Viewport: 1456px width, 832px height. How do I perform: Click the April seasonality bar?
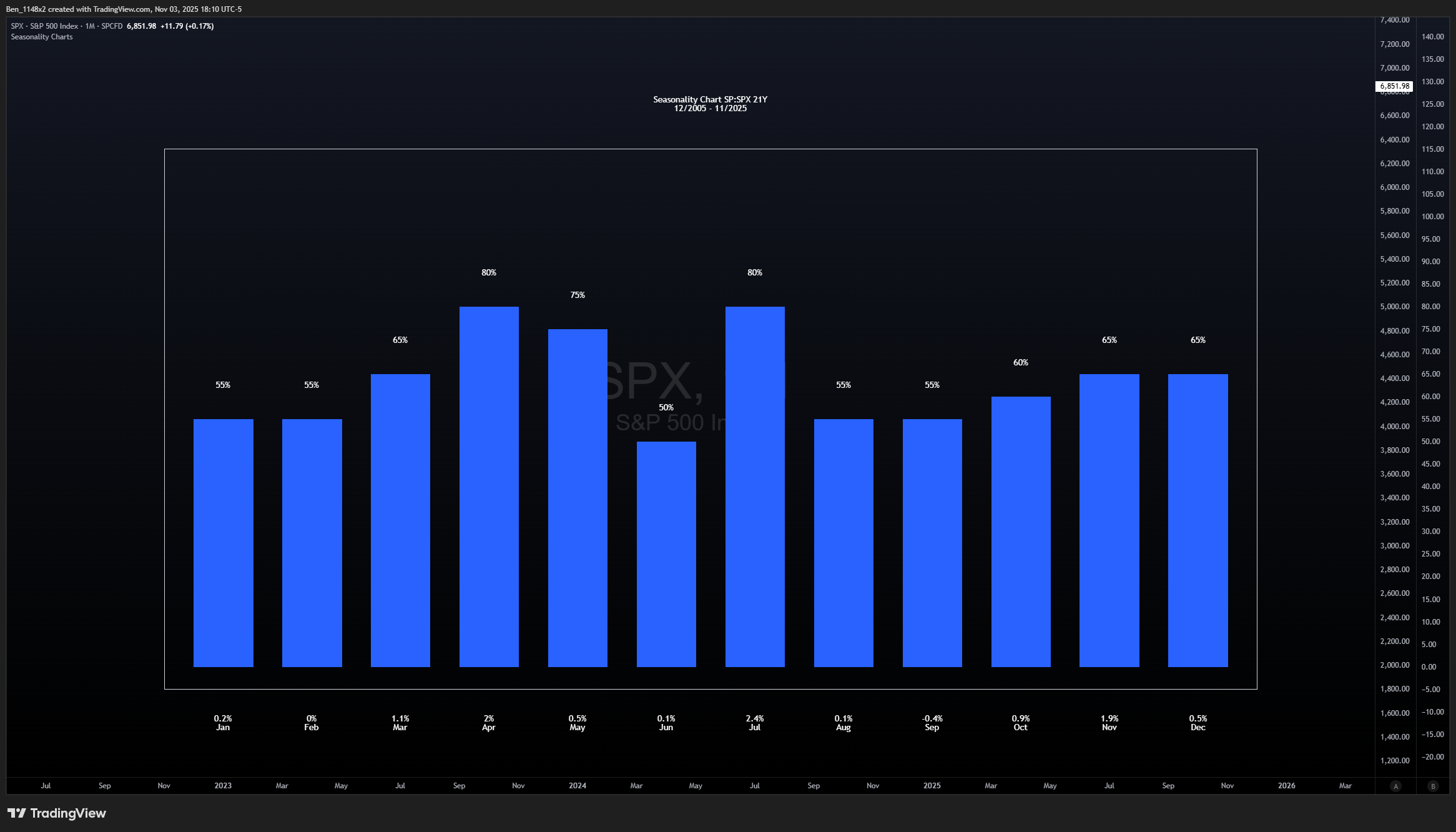click(x=489, y=487)
